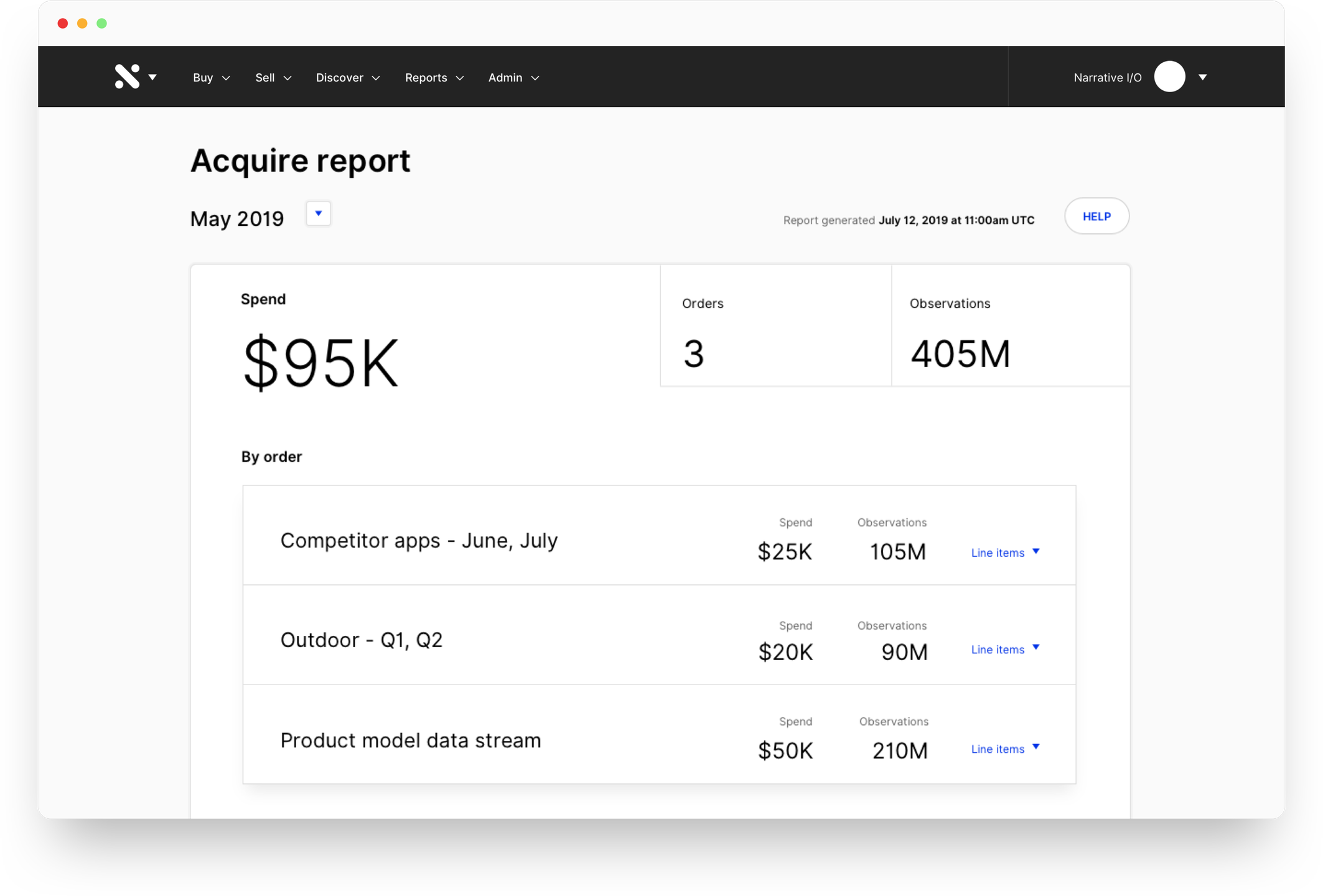Click the Narrative I/O account name
The width and height of the screenshot is (1323, 896).
(1107, 78)
